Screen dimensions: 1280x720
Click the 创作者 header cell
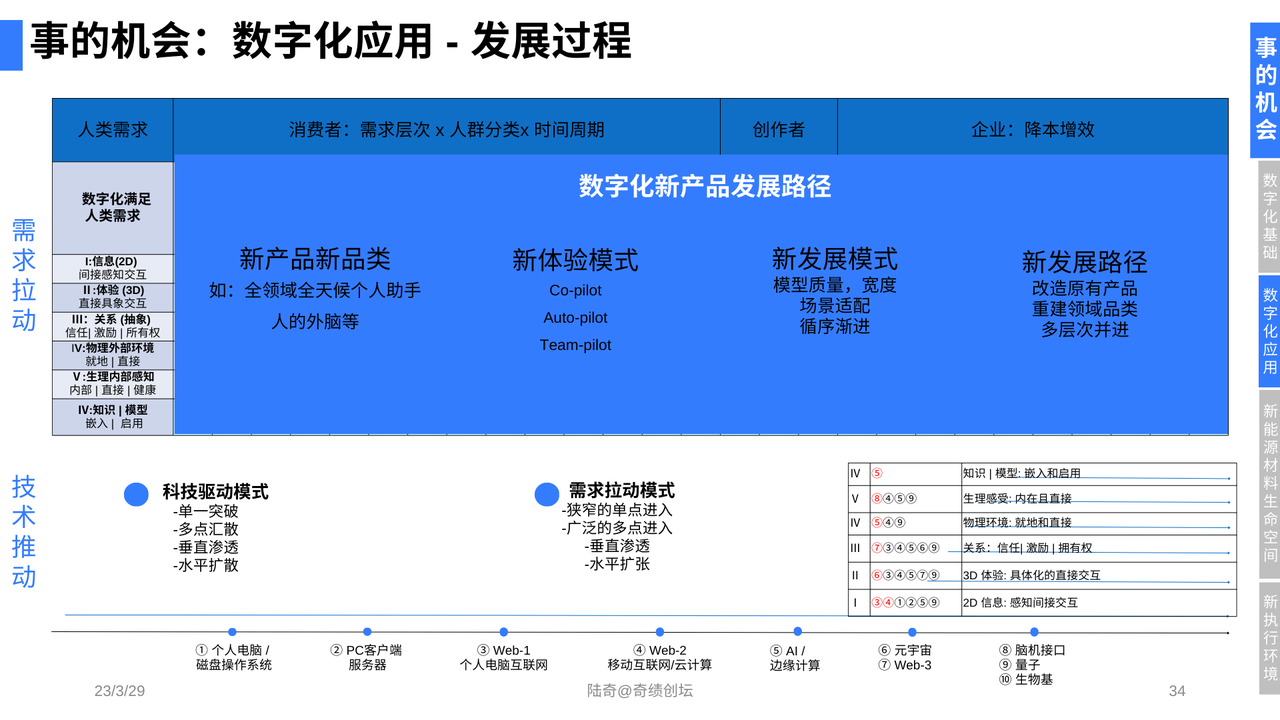778,130
